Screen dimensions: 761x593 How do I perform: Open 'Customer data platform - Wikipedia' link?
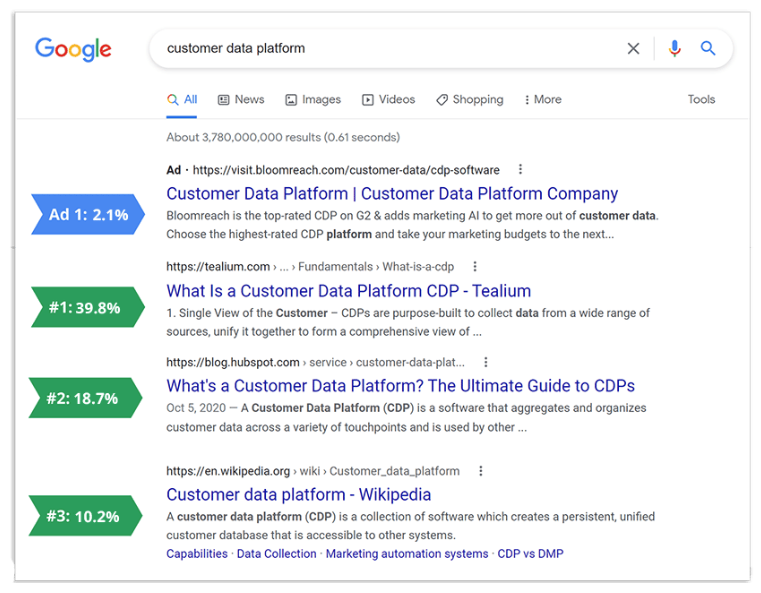tap(298, 494)
